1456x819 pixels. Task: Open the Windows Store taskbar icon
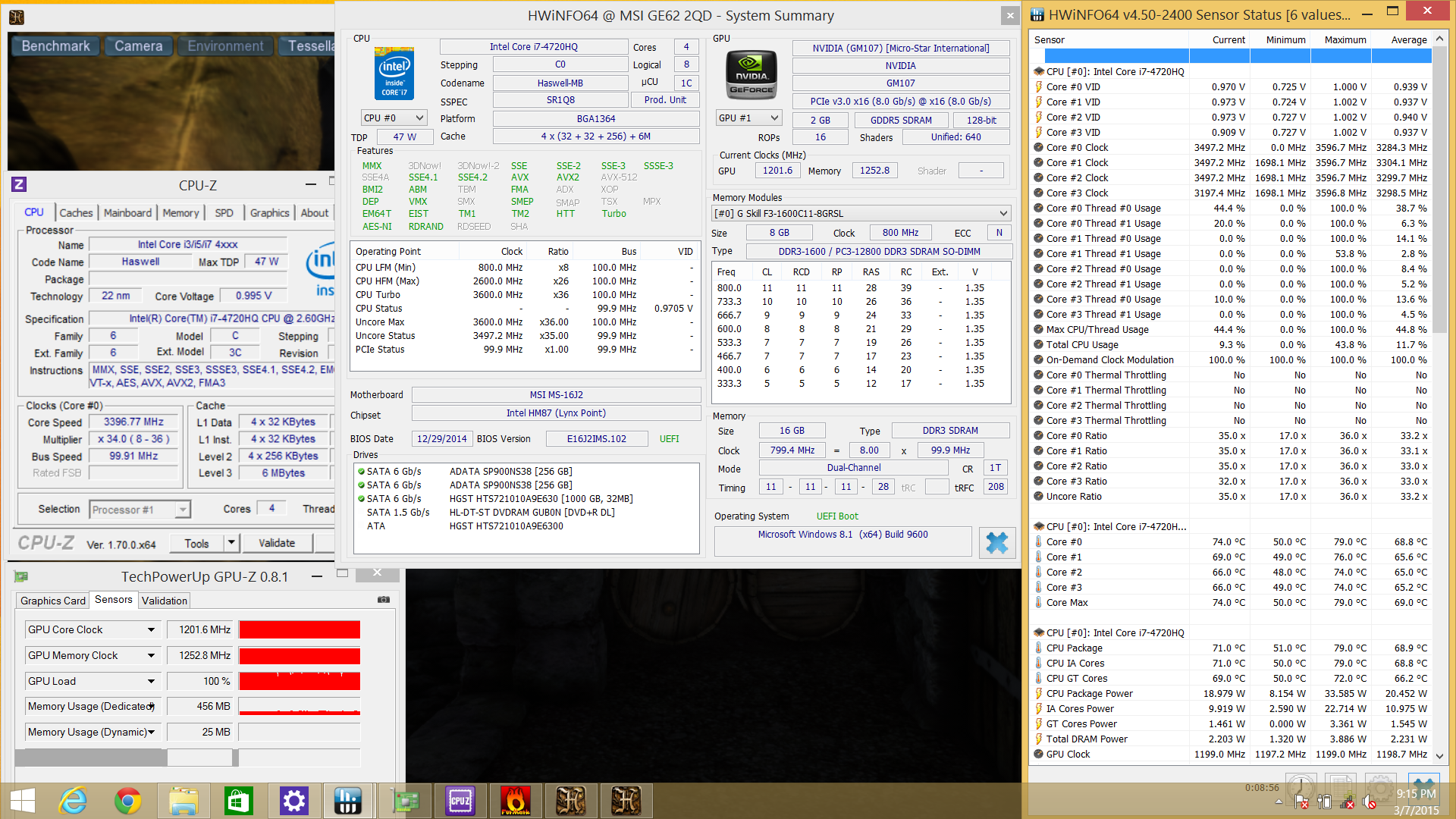pos(238,801)
